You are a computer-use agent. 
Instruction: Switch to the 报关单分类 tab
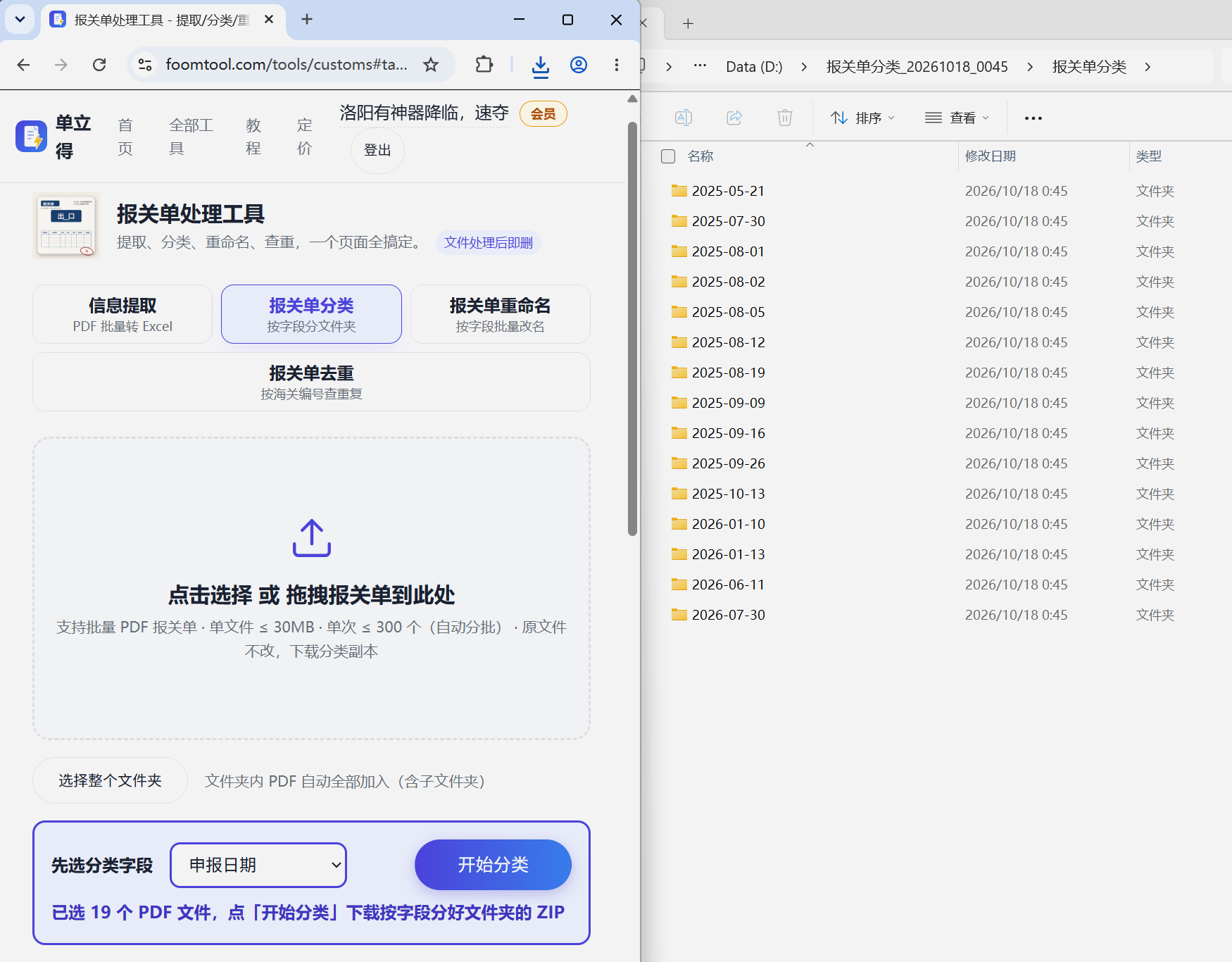(x=311, y=314)
